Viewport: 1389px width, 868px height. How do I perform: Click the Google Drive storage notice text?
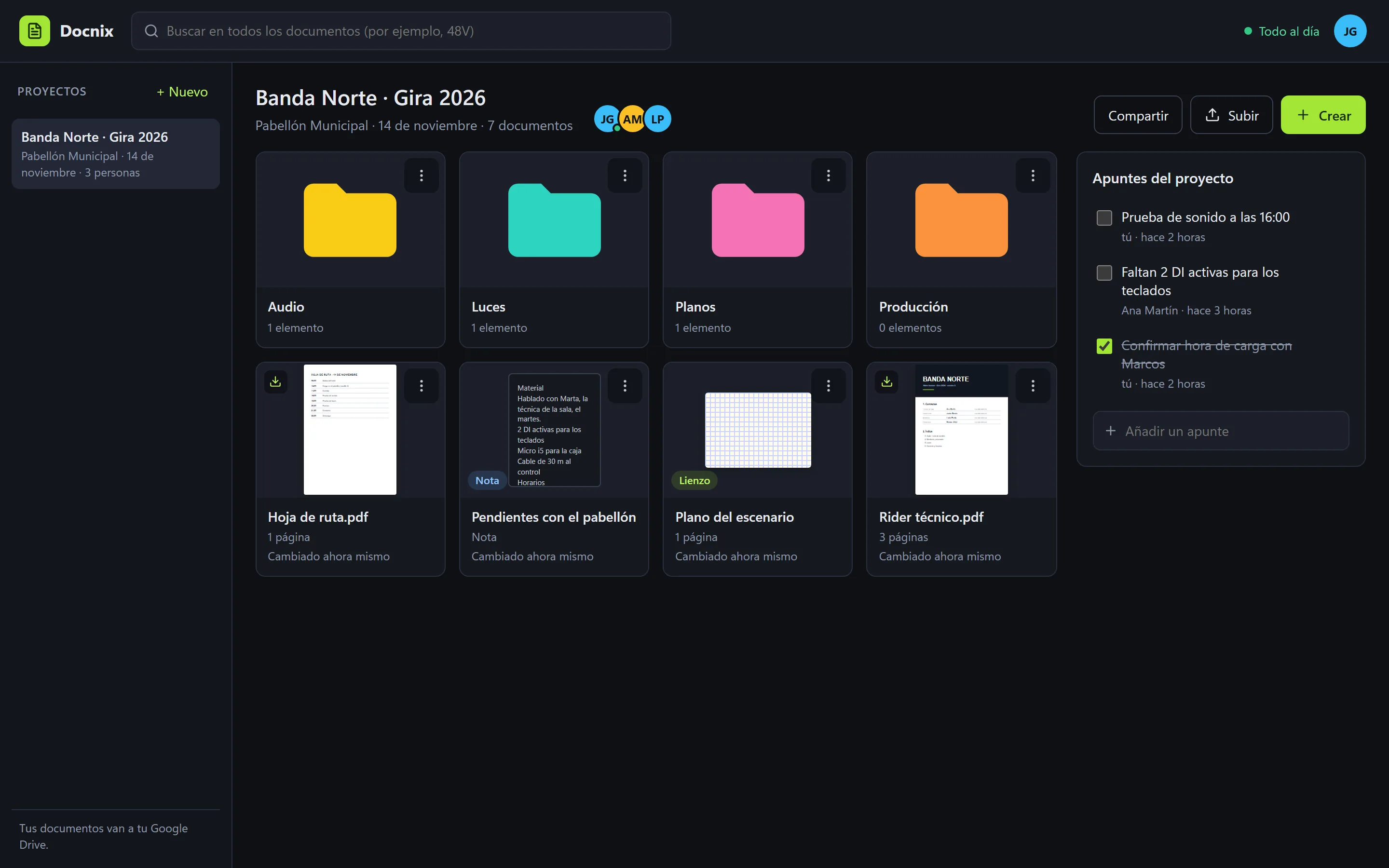tap(103, 837)
